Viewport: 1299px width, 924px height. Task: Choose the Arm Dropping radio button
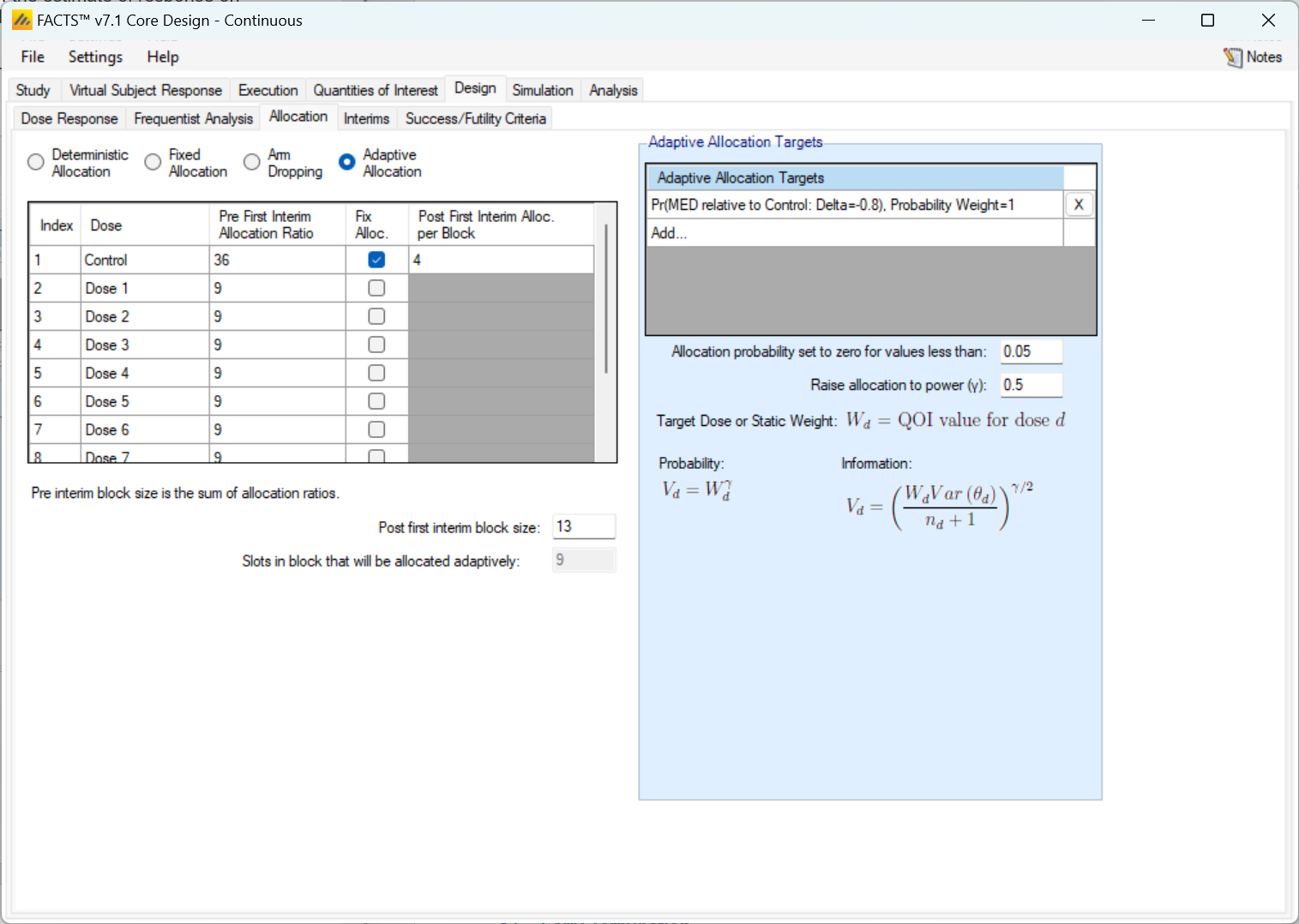click(252, 162)
